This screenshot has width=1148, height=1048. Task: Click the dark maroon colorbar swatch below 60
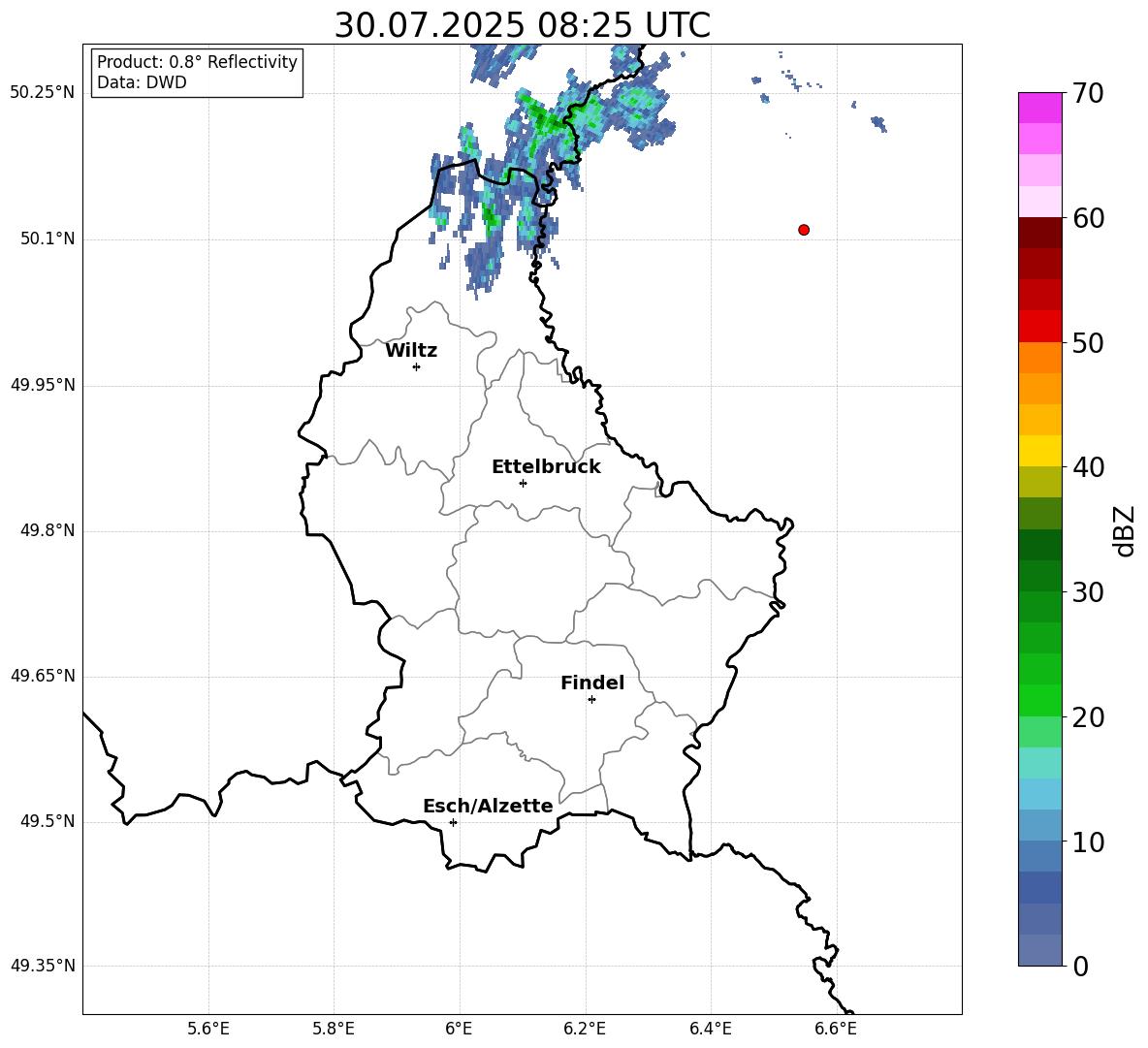point(1040,233)
